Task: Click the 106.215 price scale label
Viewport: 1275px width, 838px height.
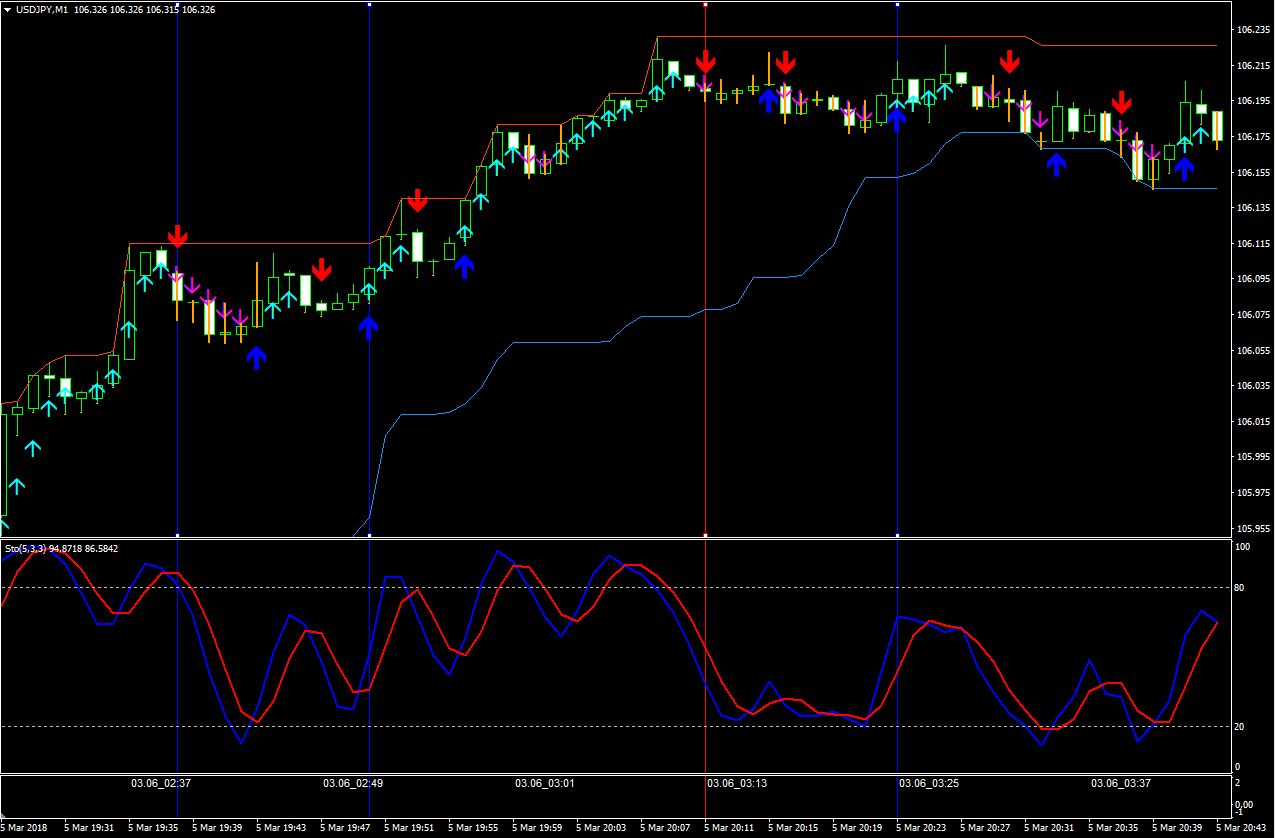Action: click(x=1252, y=66)
